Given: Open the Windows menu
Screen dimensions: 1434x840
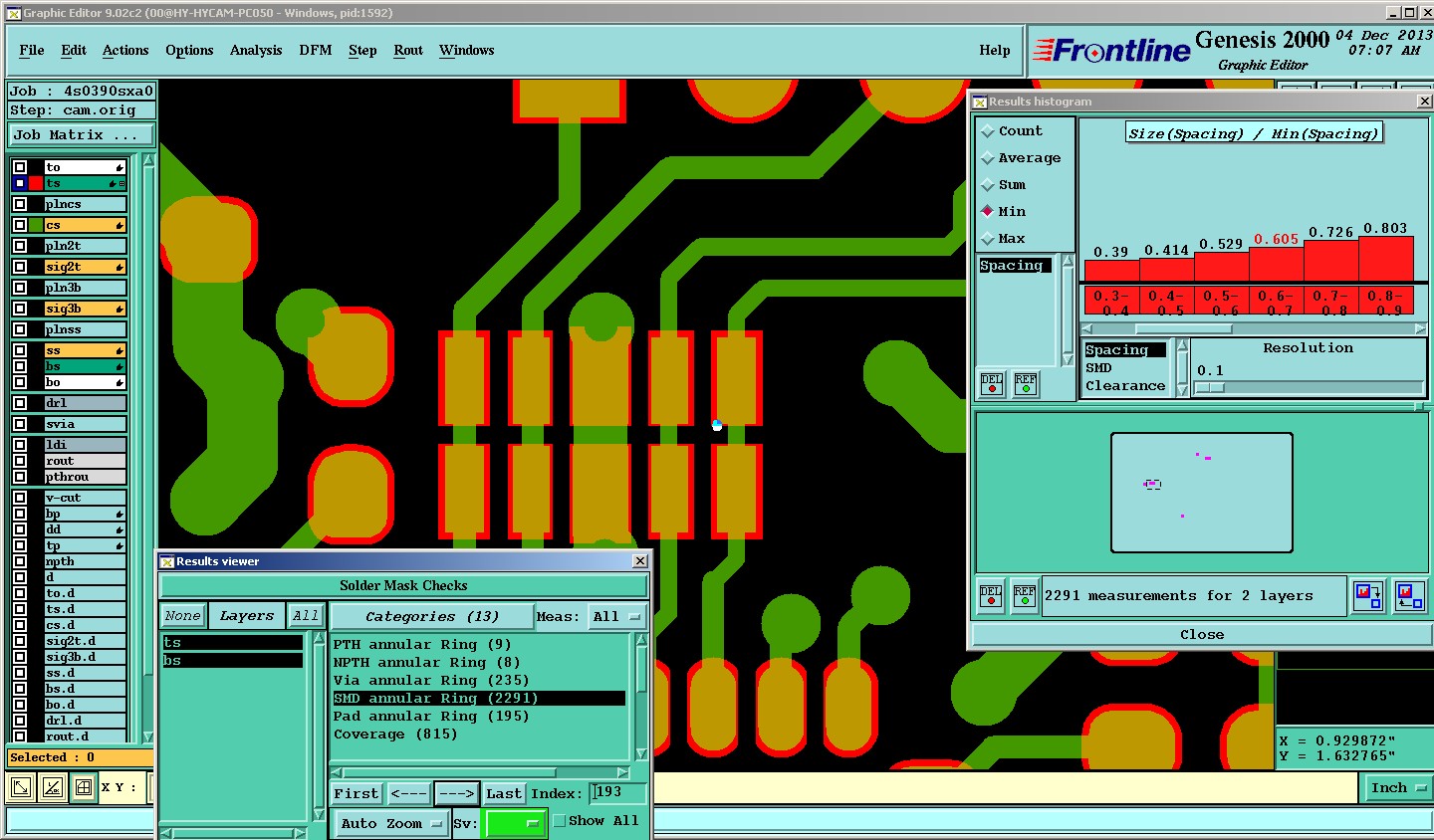Looking at the screenshot, I should pos(467,51).
